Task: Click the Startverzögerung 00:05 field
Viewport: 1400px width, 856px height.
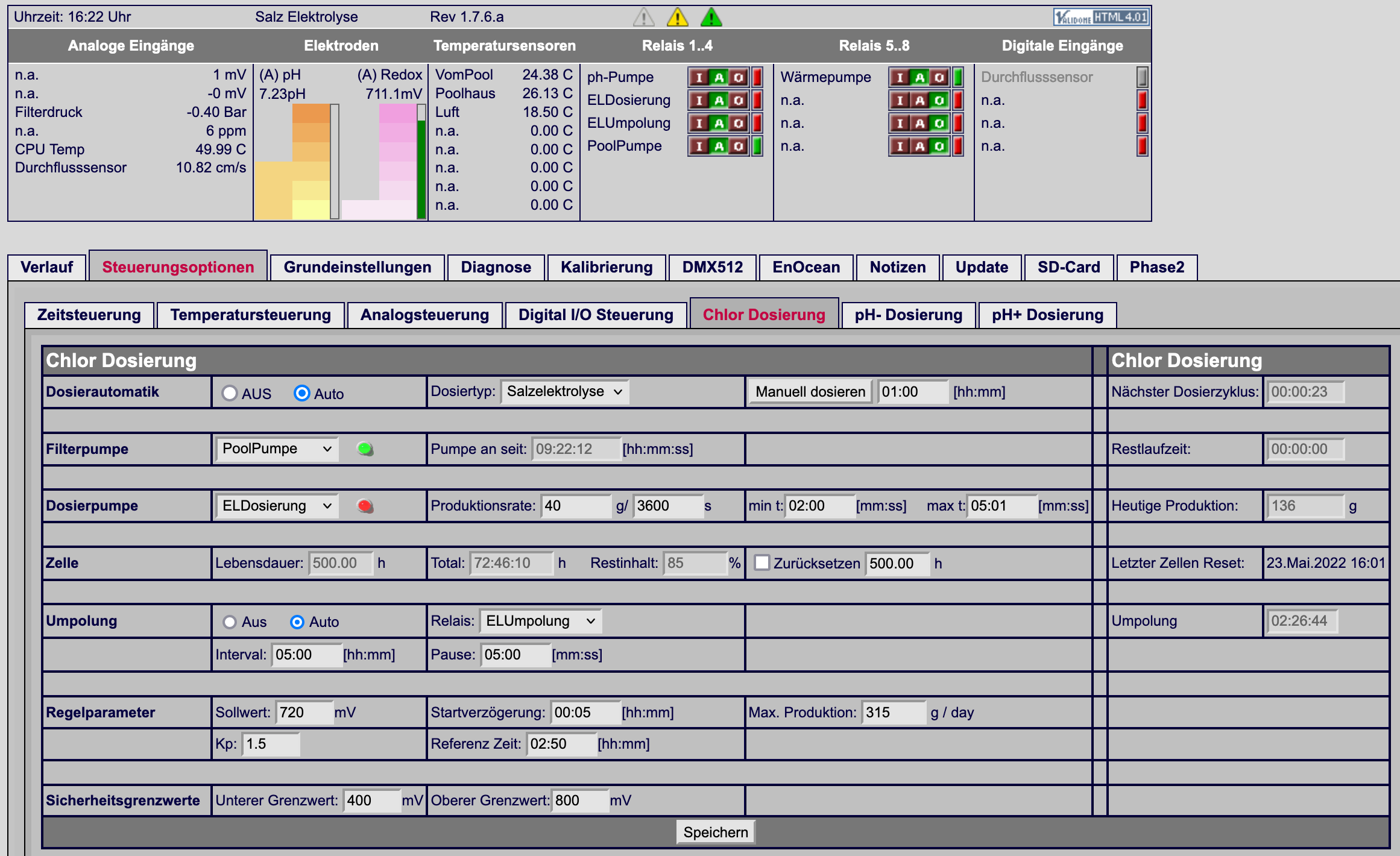Action: click(585, 713)
